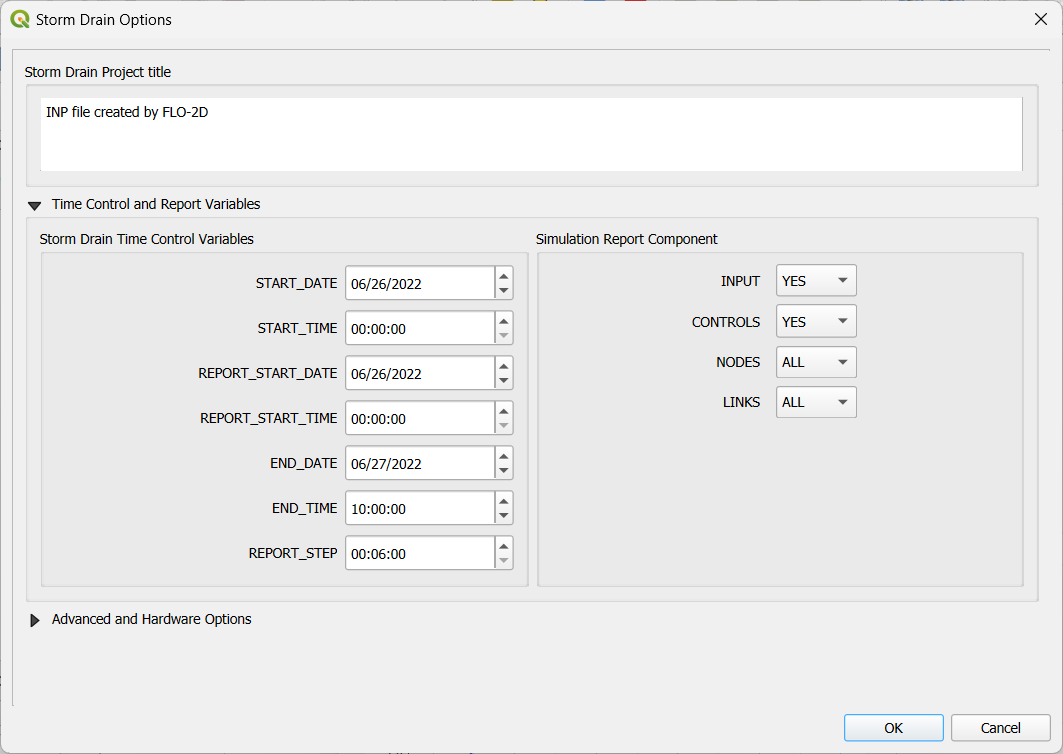
Task: Click REPORT_START_DATE up spinner arrow
Action: click(504, 365)
